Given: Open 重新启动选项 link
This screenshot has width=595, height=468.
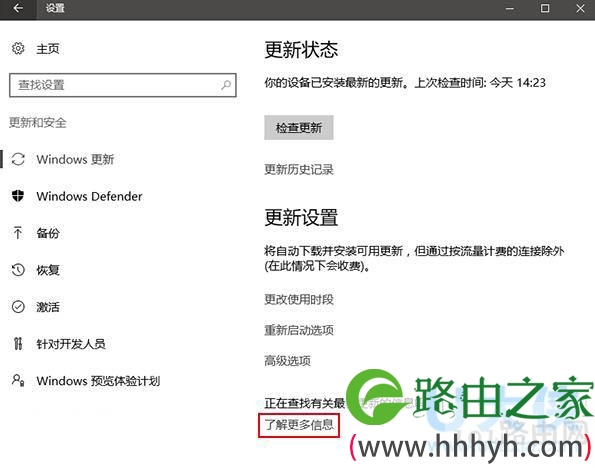Looking at the screenshot, I should [x=299, y=330].
